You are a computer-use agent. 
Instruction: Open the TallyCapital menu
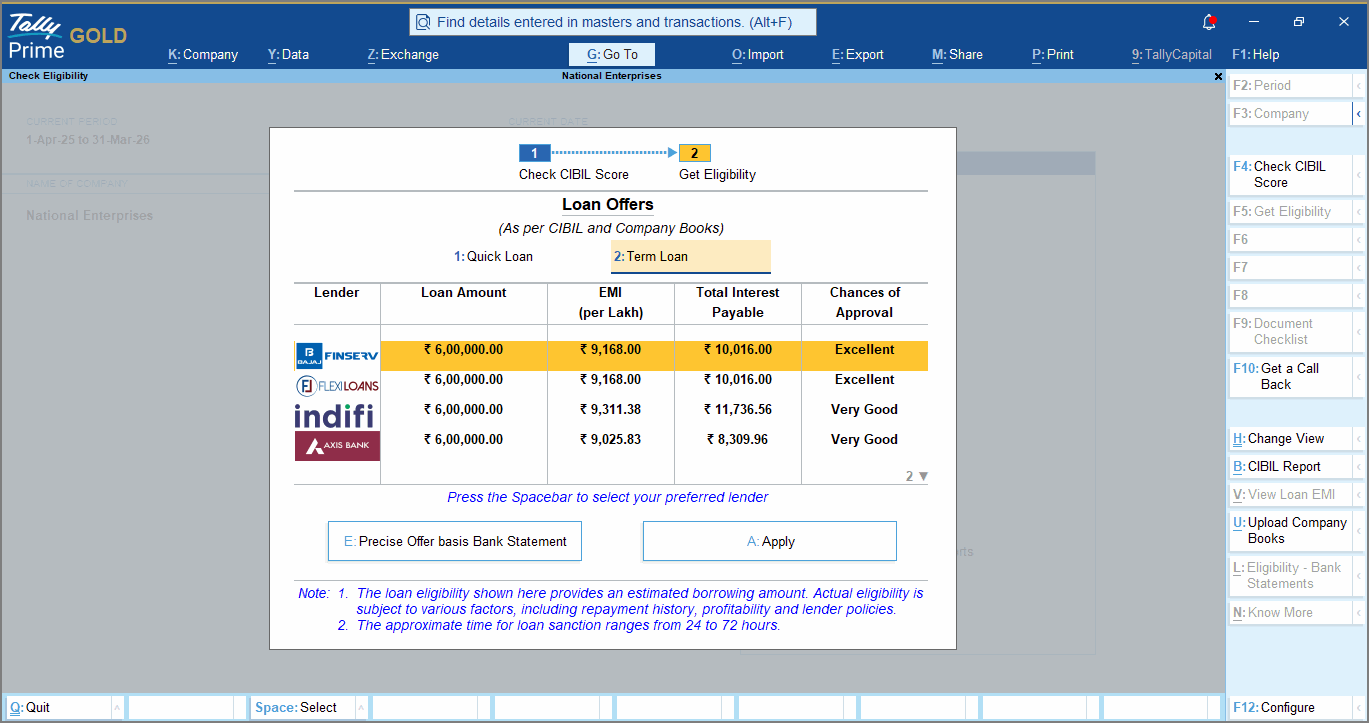pyautogui.click(x=1171, y=54)
